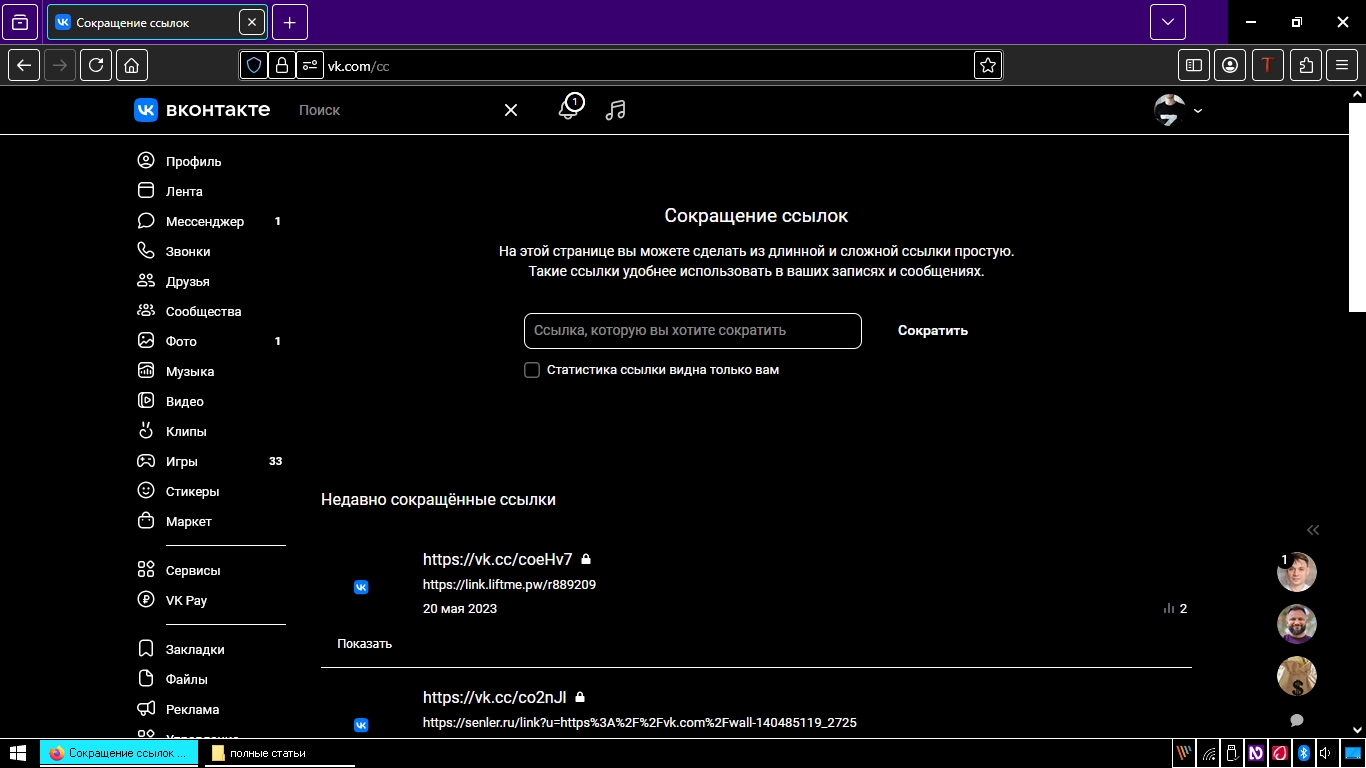Viewport: 1366px width, 768px height.
Task: Click the Клипы sidebar icon
Action: point(146,431)
